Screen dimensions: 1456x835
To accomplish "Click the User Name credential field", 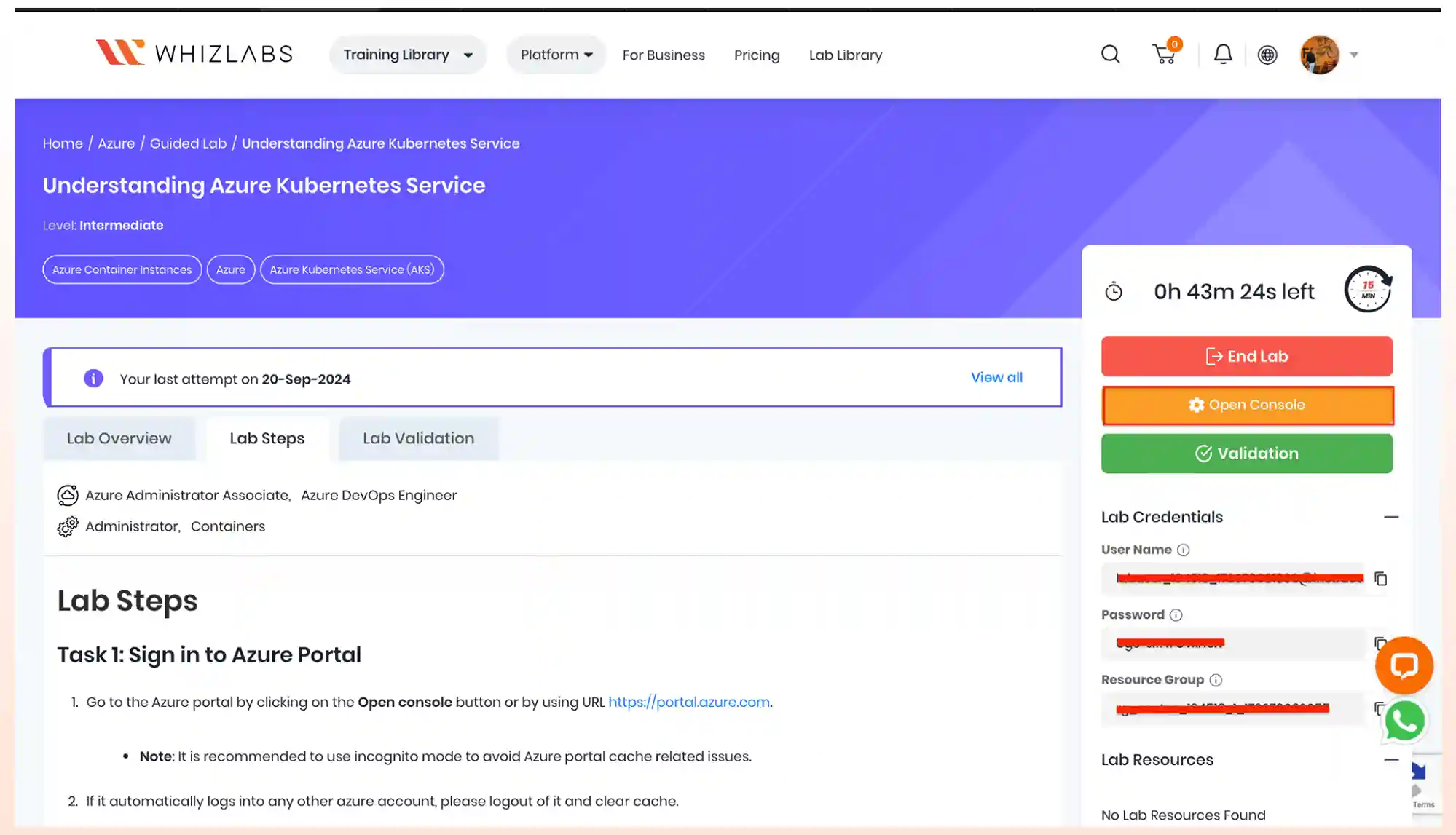I will (1233, 579).
